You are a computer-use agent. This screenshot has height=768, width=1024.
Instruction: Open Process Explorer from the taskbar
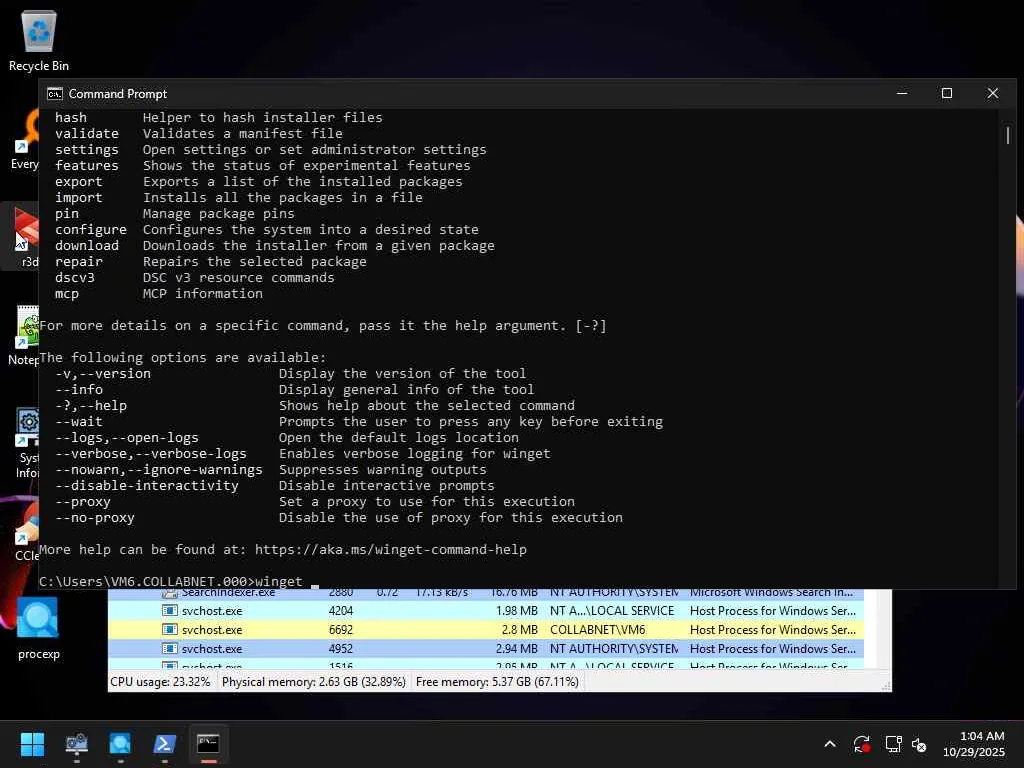(x=120, y=744)
